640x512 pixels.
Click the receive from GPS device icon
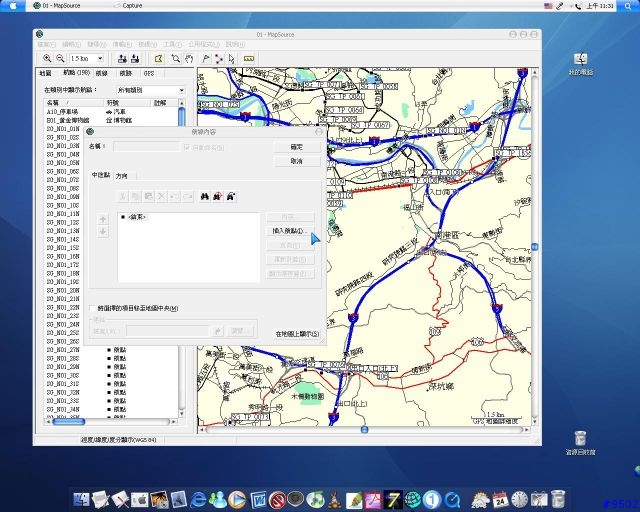pyautogui.click(x=135, y=58)
